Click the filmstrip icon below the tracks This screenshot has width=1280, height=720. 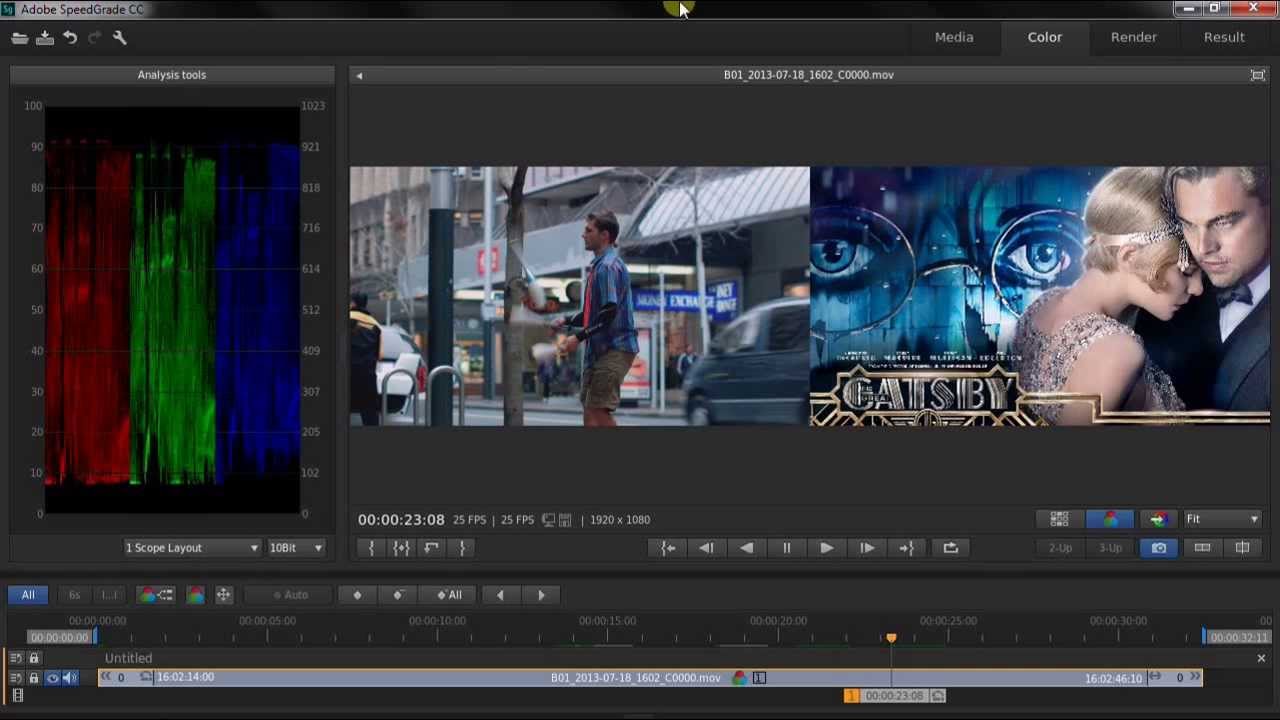[x=17, y=695]
